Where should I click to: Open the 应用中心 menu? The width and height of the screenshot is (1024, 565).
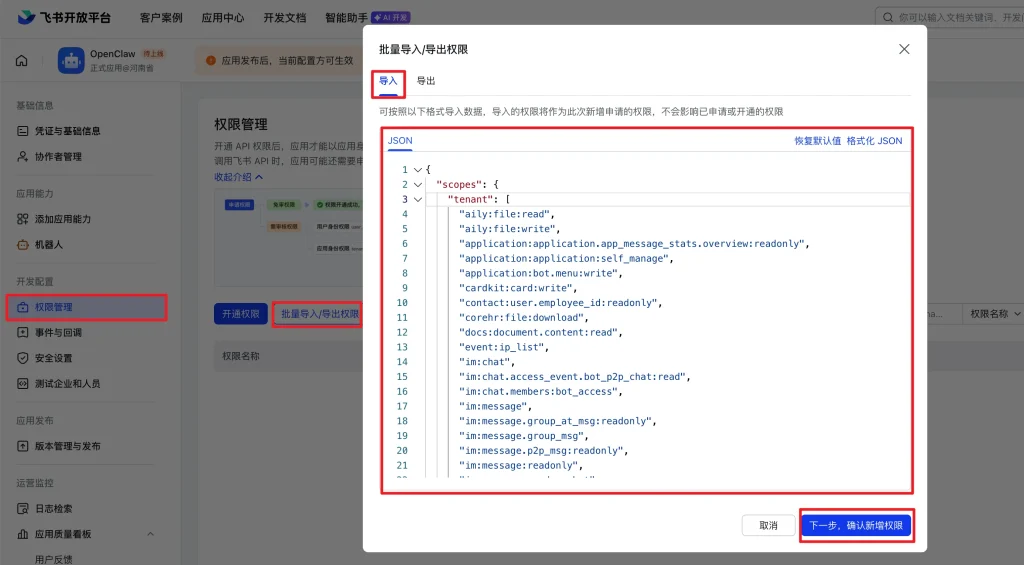(223, 18)
